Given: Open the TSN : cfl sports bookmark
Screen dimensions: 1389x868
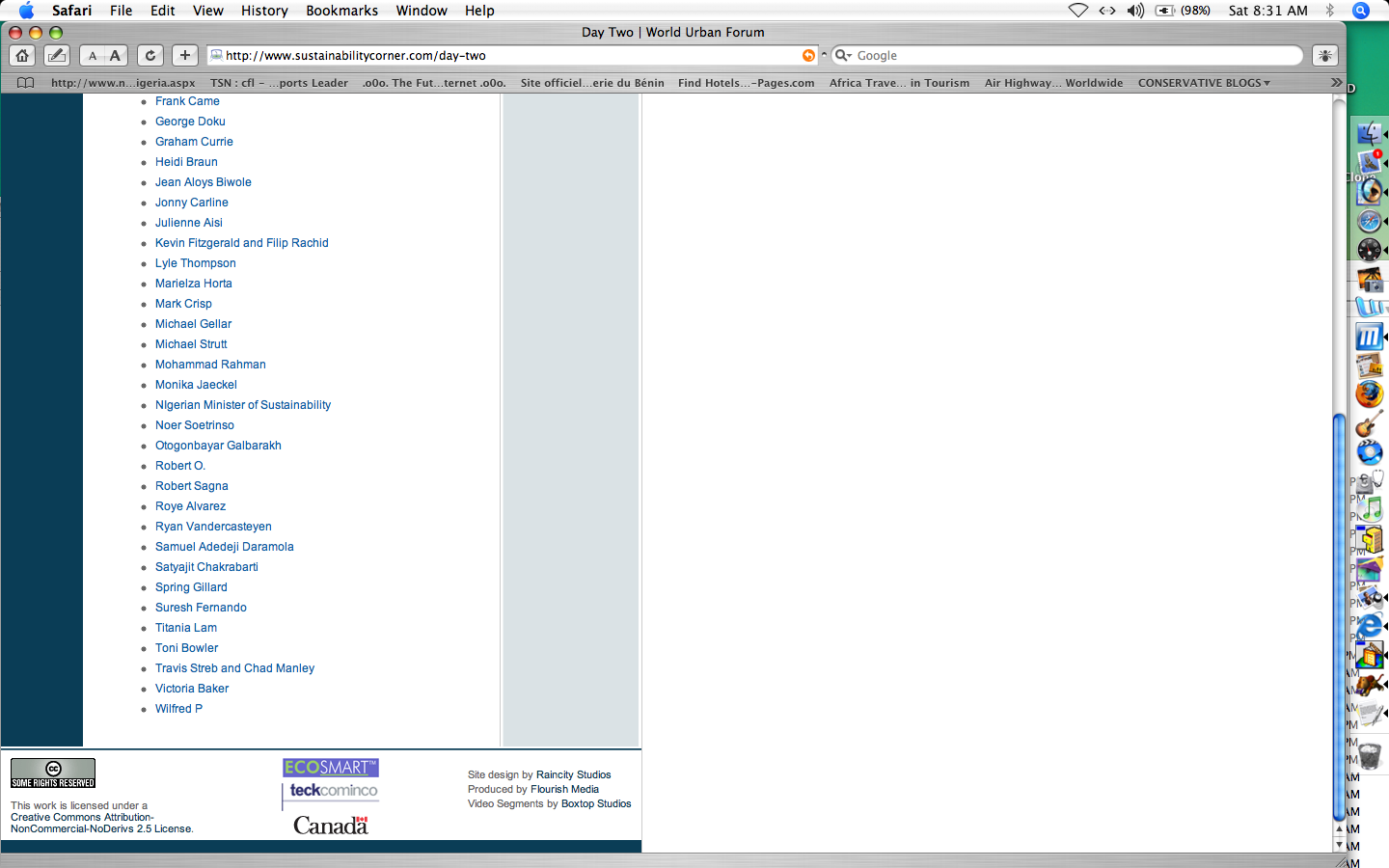Looking at the screenshot, I should click(279, 83).
